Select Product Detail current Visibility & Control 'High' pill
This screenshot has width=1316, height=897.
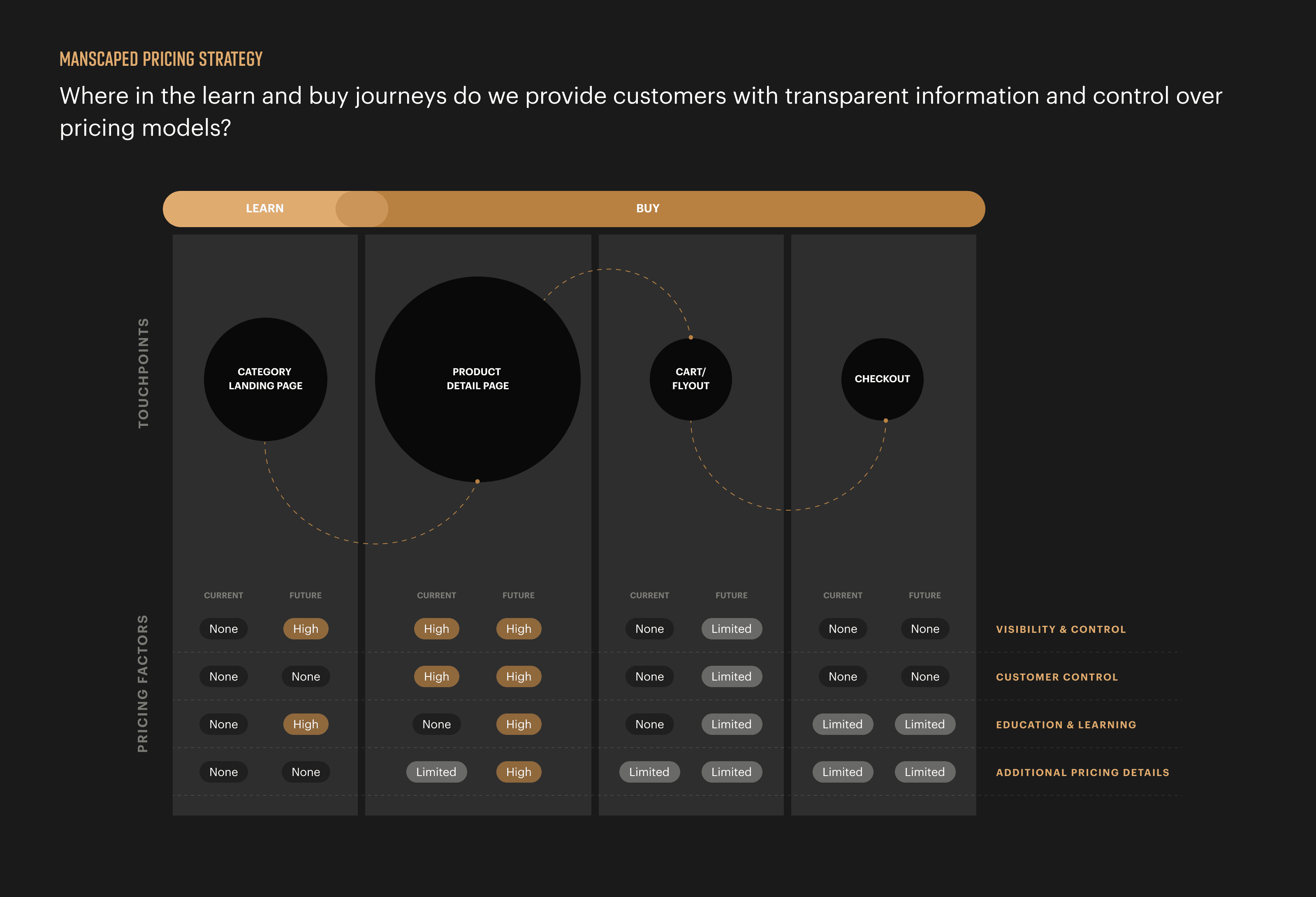(x=437, y=628)
